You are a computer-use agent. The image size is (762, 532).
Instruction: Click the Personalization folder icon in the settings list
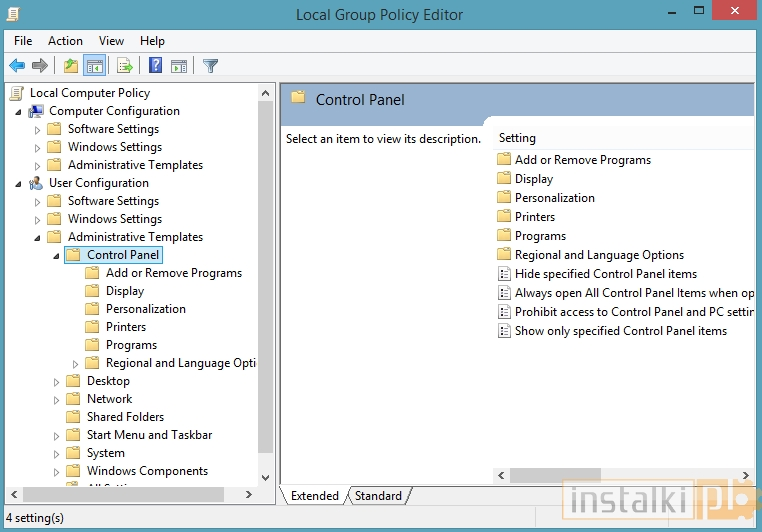[x=504, y=197]
